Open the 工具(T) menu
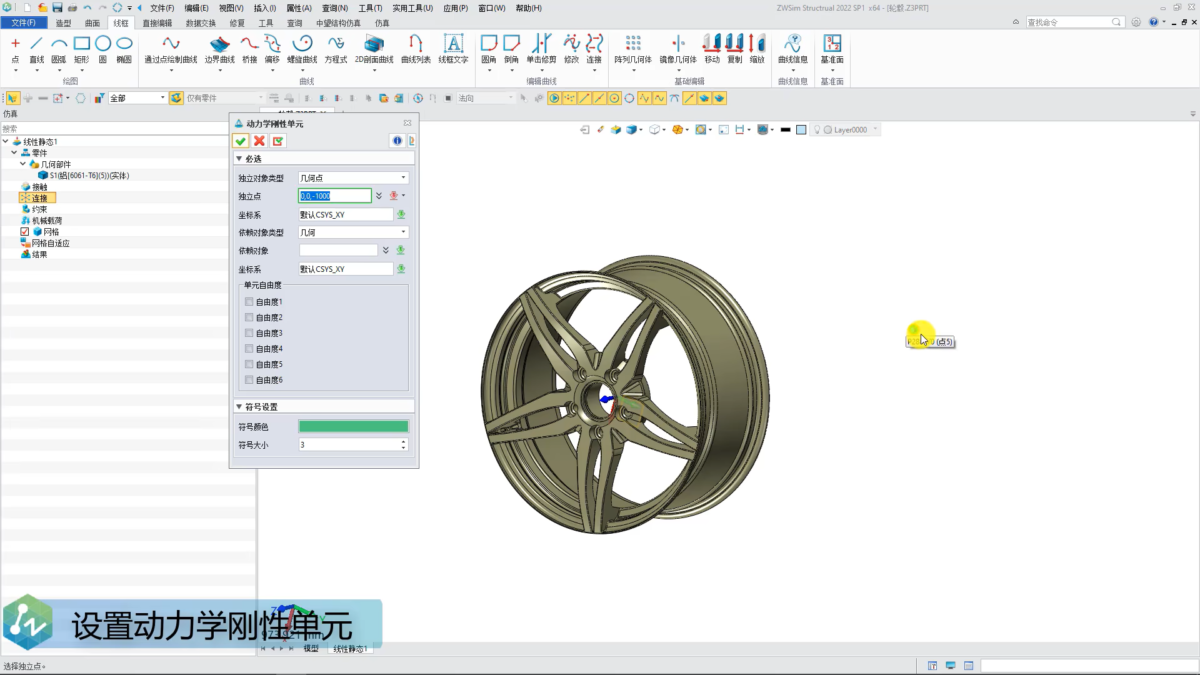The height and width of the screenshot is (675, 1200). (369, 8)
